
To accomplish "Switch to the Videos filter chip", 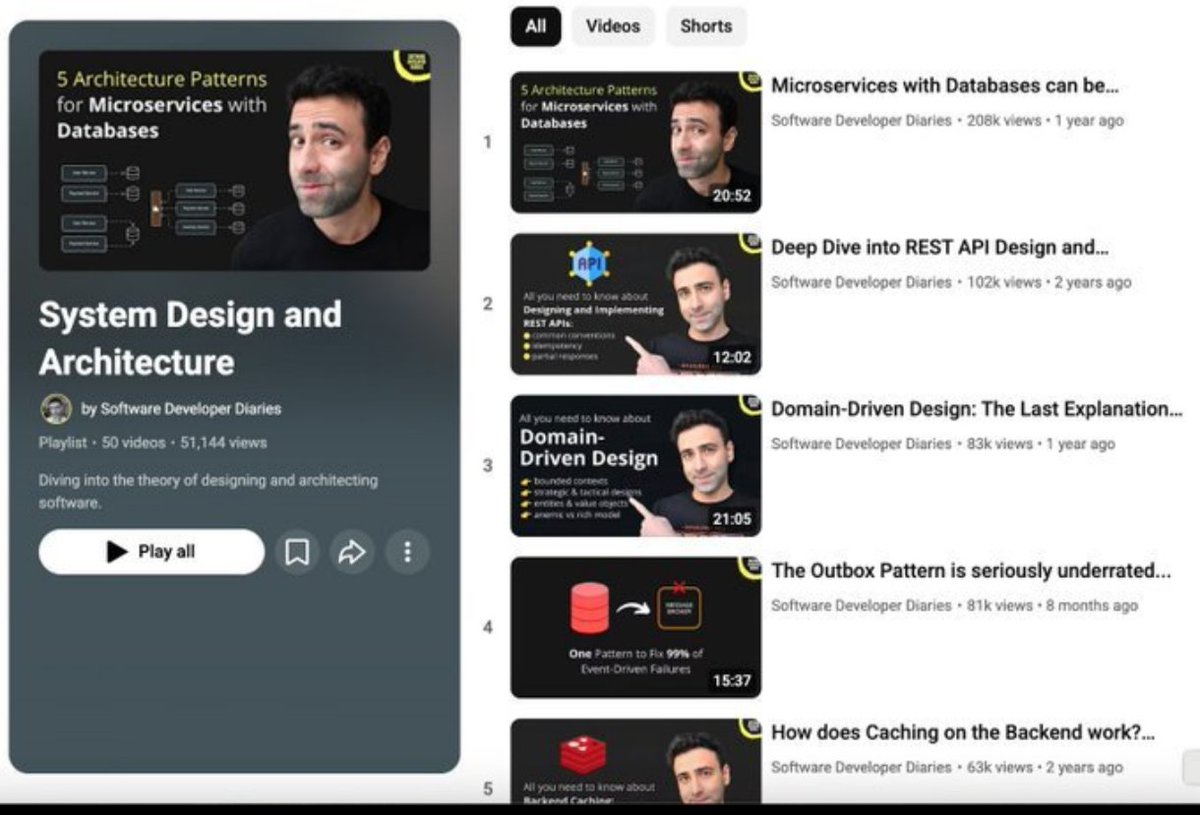I will (613, 26).
